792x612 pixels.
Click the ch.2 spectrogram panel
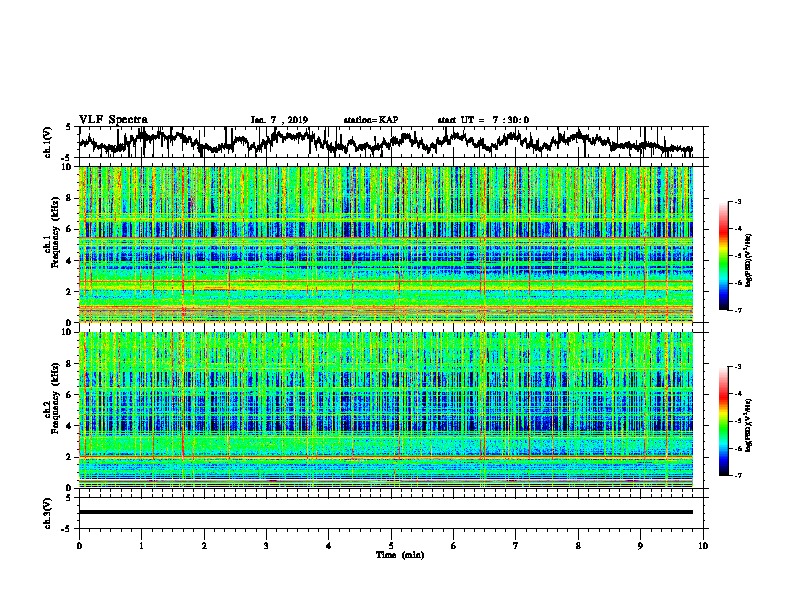(x=386, y=410)
